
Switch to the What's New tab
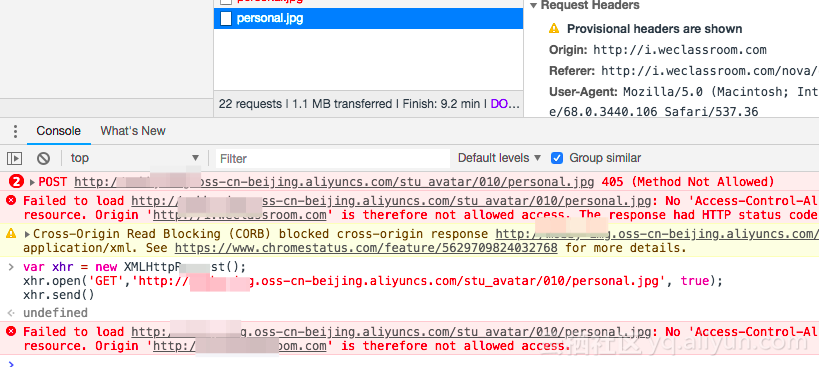[x=133, y=131]
